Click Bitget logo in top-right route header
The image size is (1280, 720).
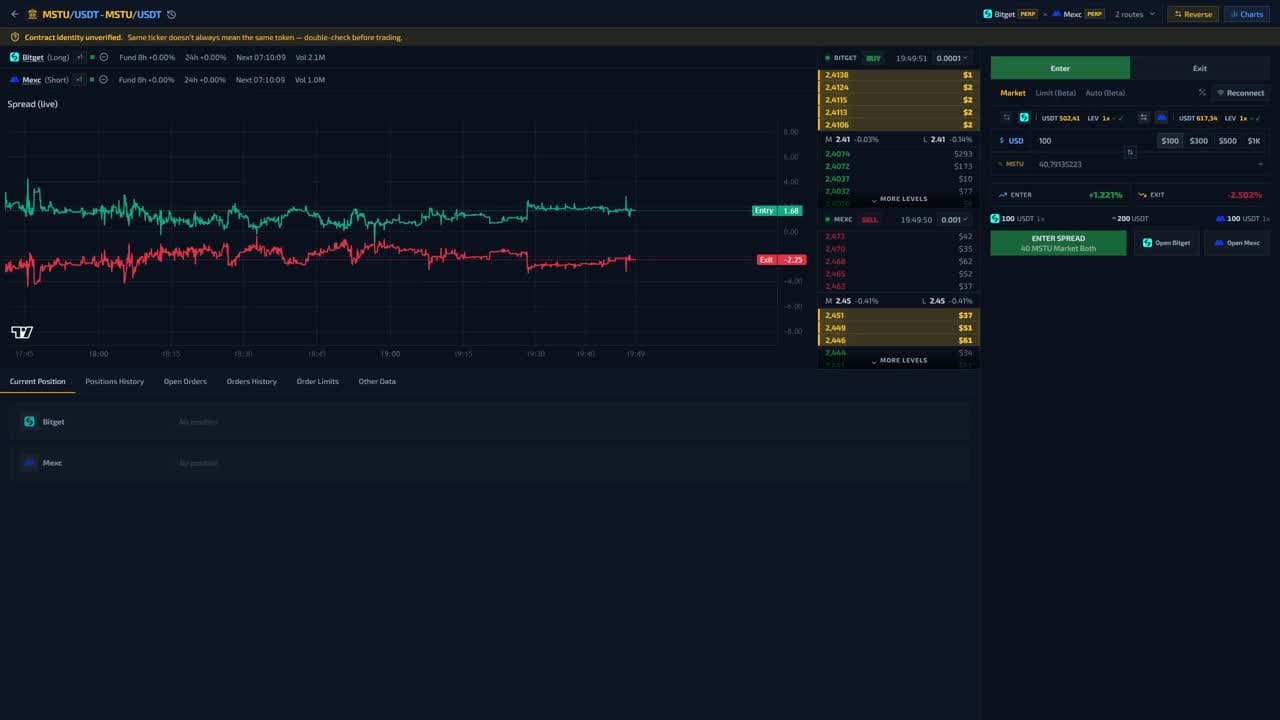coord(987,14)
